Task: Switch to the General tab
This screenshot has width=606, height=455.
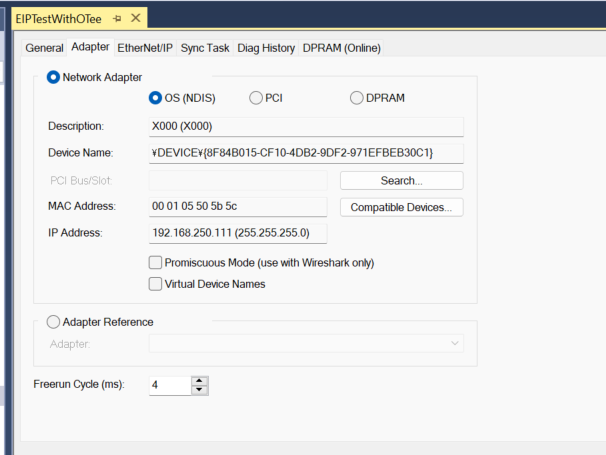Action: tap(44, 47)
